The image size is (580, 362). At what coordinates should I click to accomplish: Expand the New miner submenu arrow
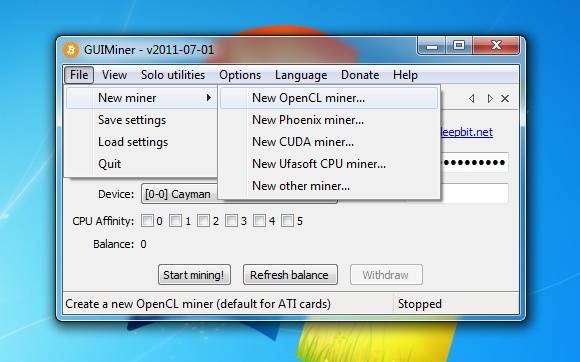pyautogui.click(x=209, y=98)
